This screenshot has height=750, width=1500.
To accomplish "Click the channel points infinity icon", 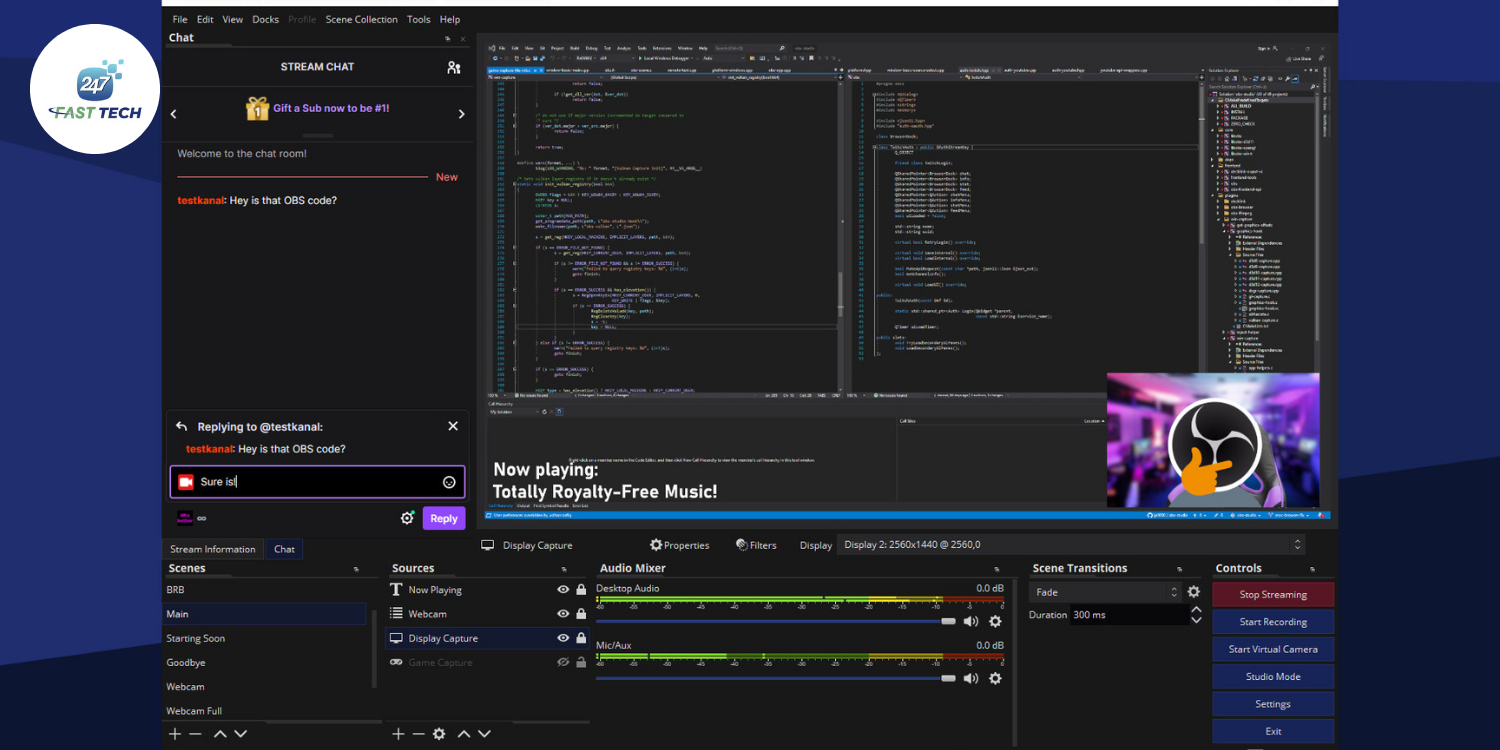I will 201,518.
